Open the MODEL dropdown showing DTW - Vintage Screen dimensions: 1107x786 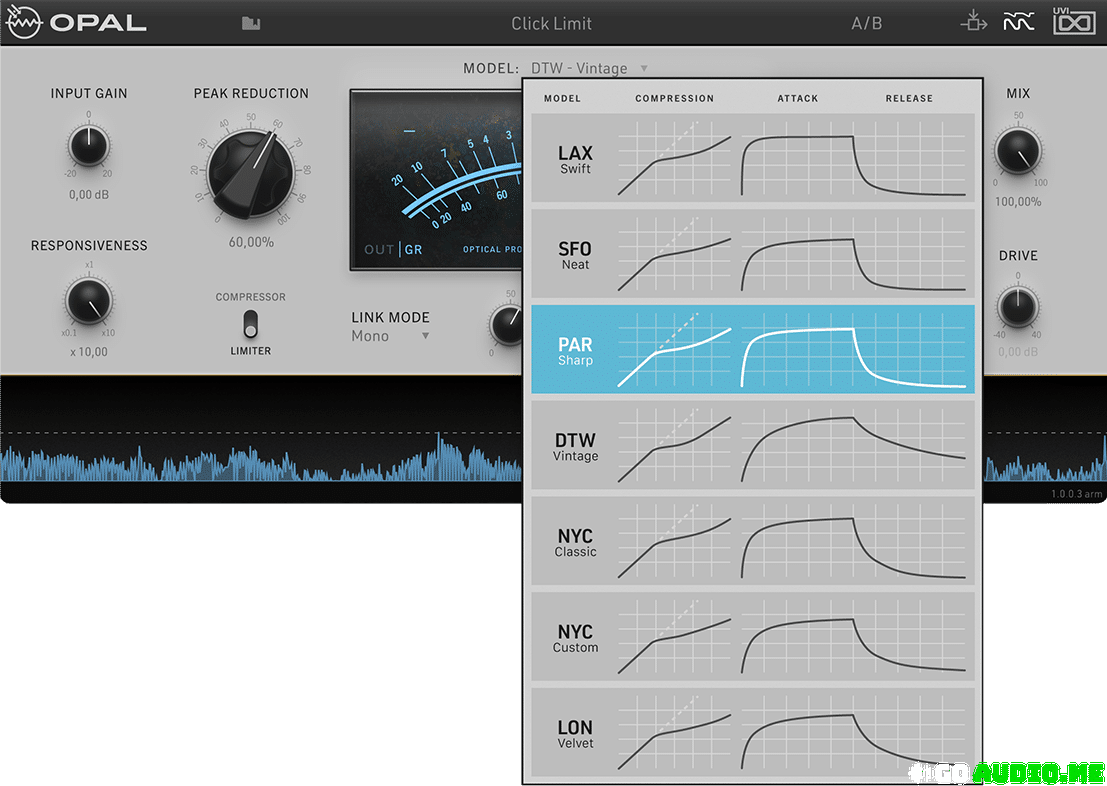point(589,68)
